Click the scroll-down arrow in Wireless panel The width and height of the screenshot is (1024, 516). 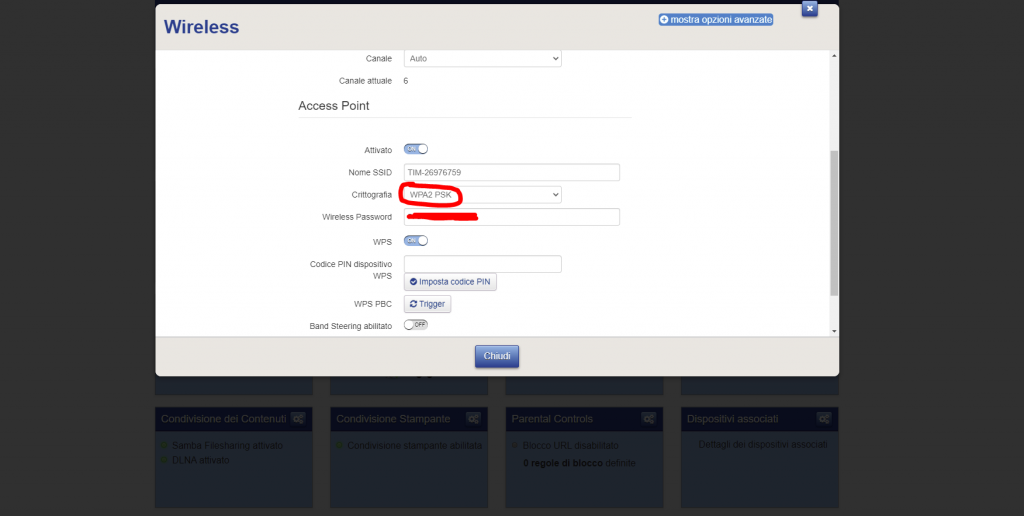(834, 330)
